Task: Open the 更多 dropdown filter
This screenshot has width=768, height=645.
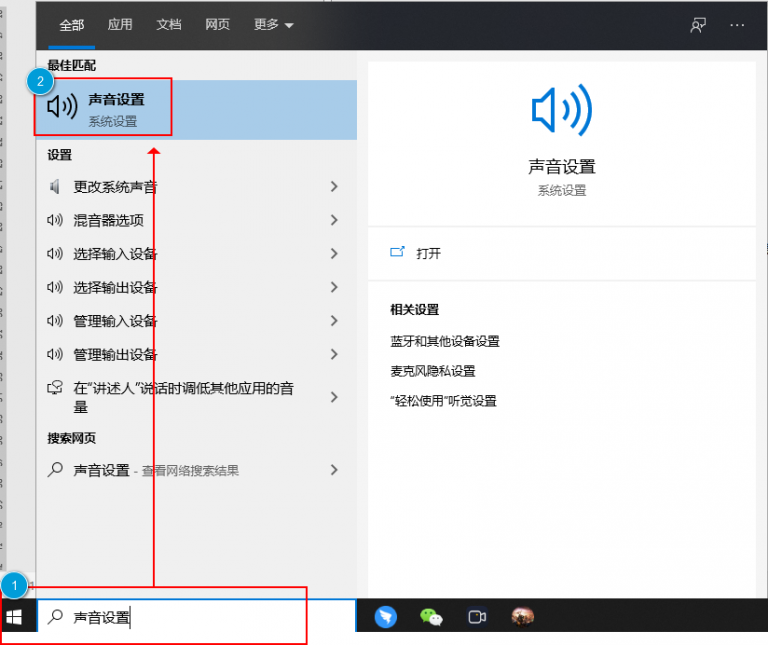Action: (x=273, y=24)
